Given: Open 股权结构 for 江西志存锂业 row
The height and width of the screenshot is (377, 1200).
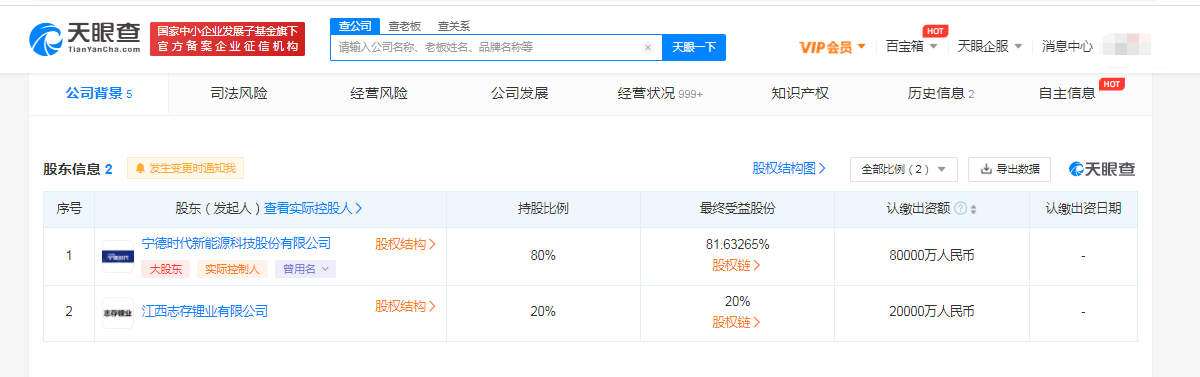Looking at the screenshot, I should pyautogui.click(x=405, y=306).
